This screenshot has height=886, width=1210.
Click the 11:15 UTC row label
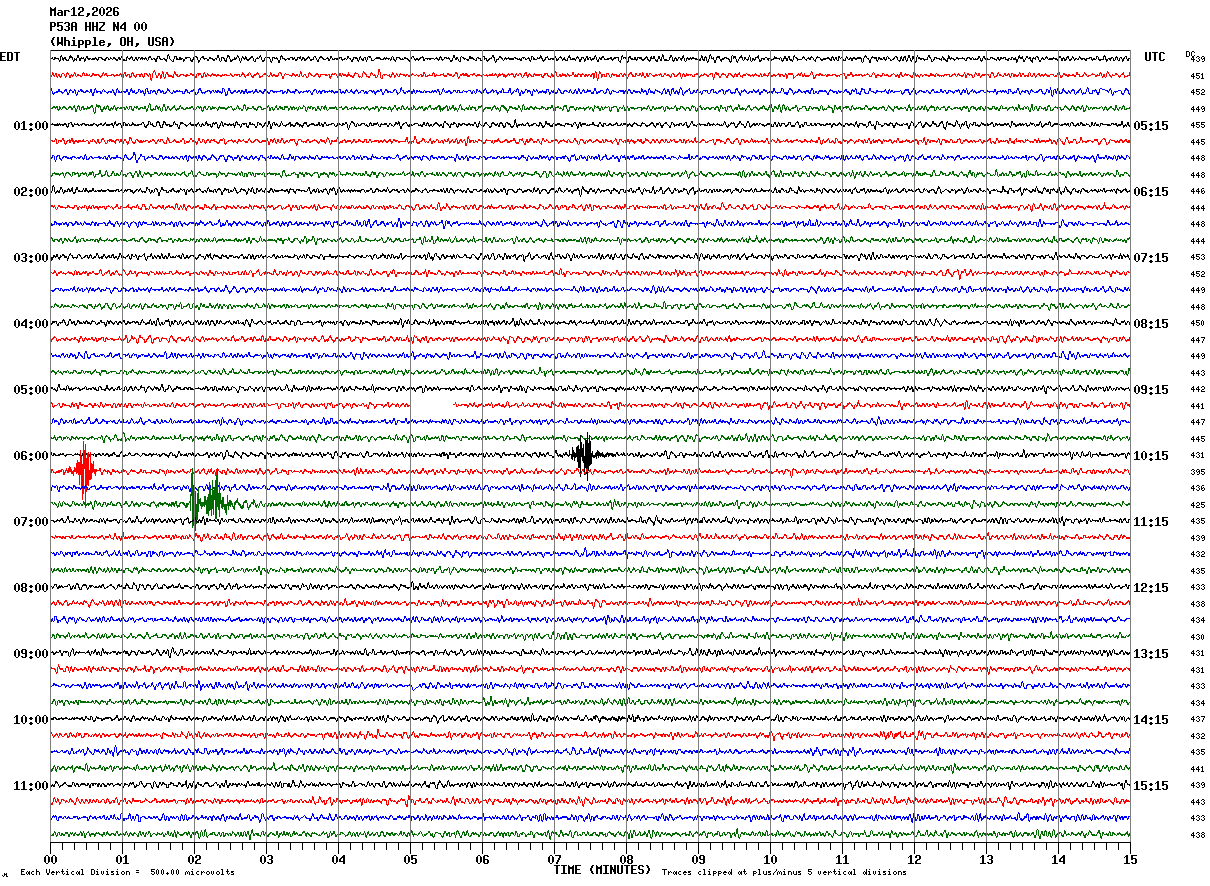coord(1151,522)
